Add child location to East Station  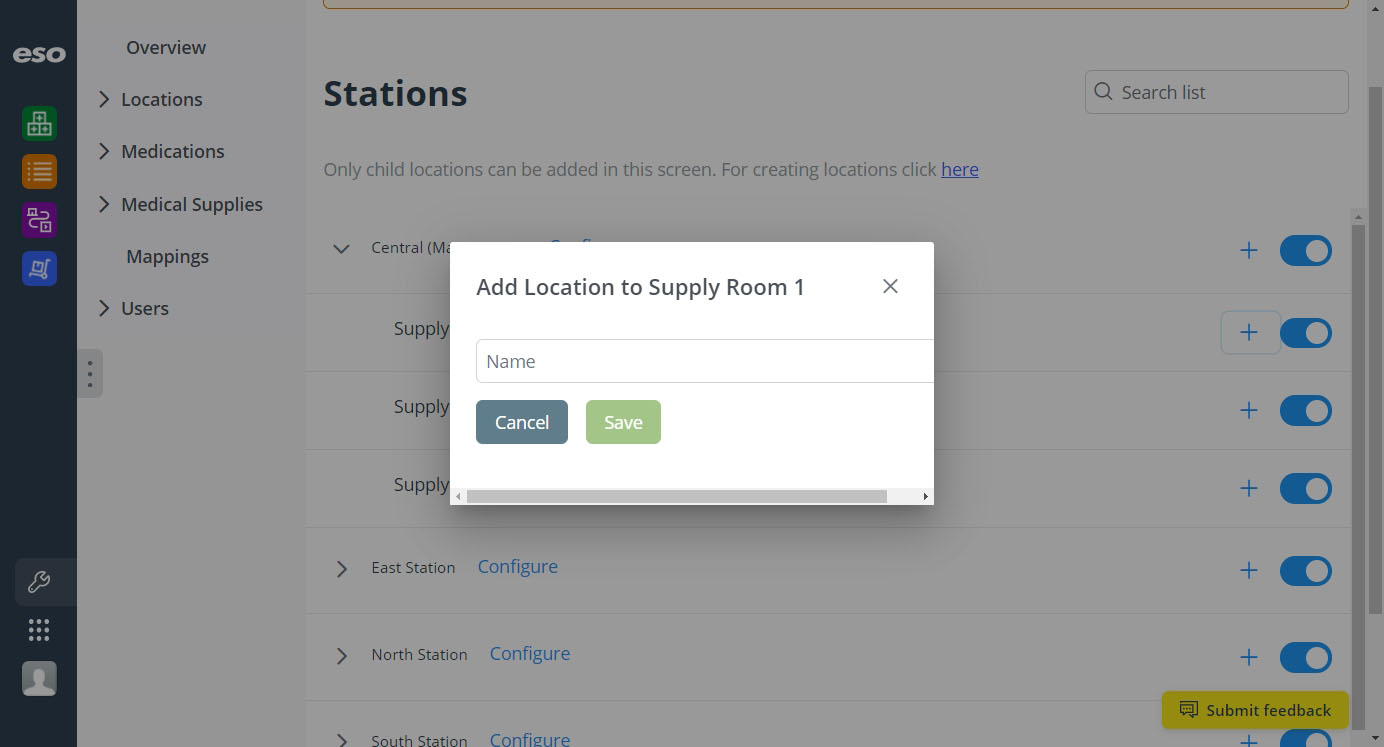[x=1249, y=571]
